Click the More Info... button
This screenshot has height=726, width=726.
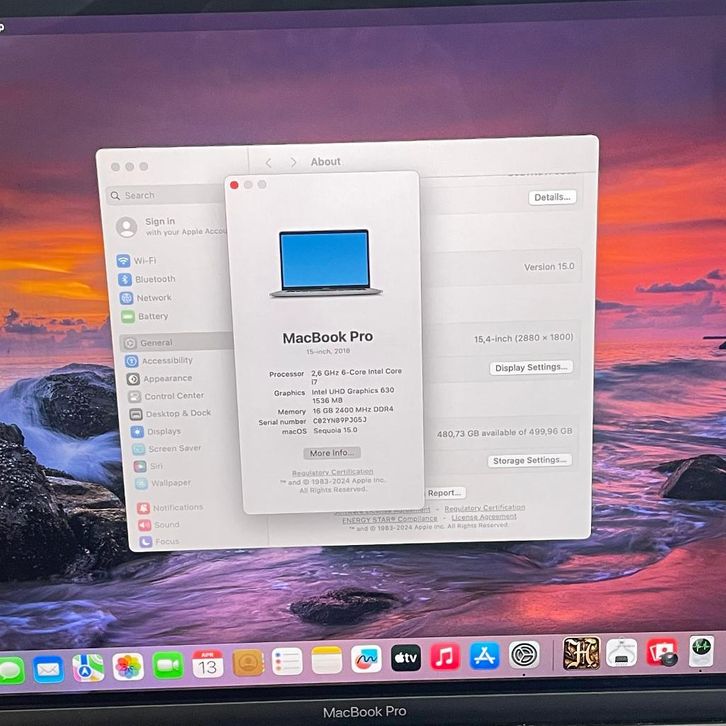pos(332,453)
